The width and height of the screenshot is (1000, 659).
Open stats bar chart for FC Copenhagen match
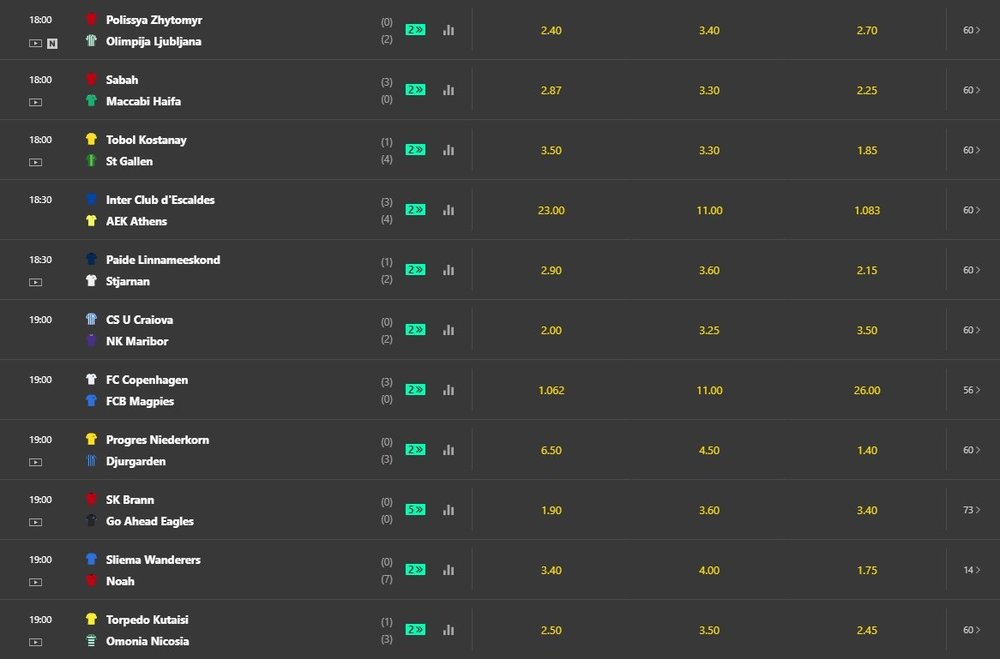coord(449,390)
